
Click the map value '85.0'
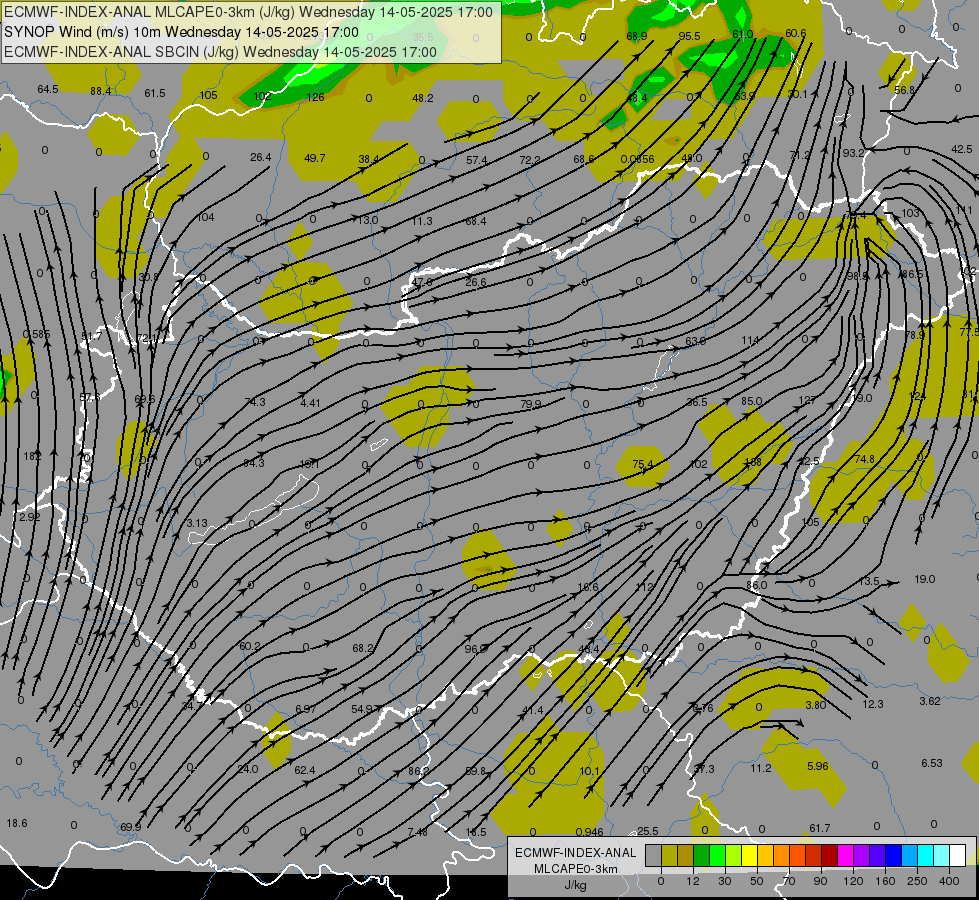click(752, 401)
